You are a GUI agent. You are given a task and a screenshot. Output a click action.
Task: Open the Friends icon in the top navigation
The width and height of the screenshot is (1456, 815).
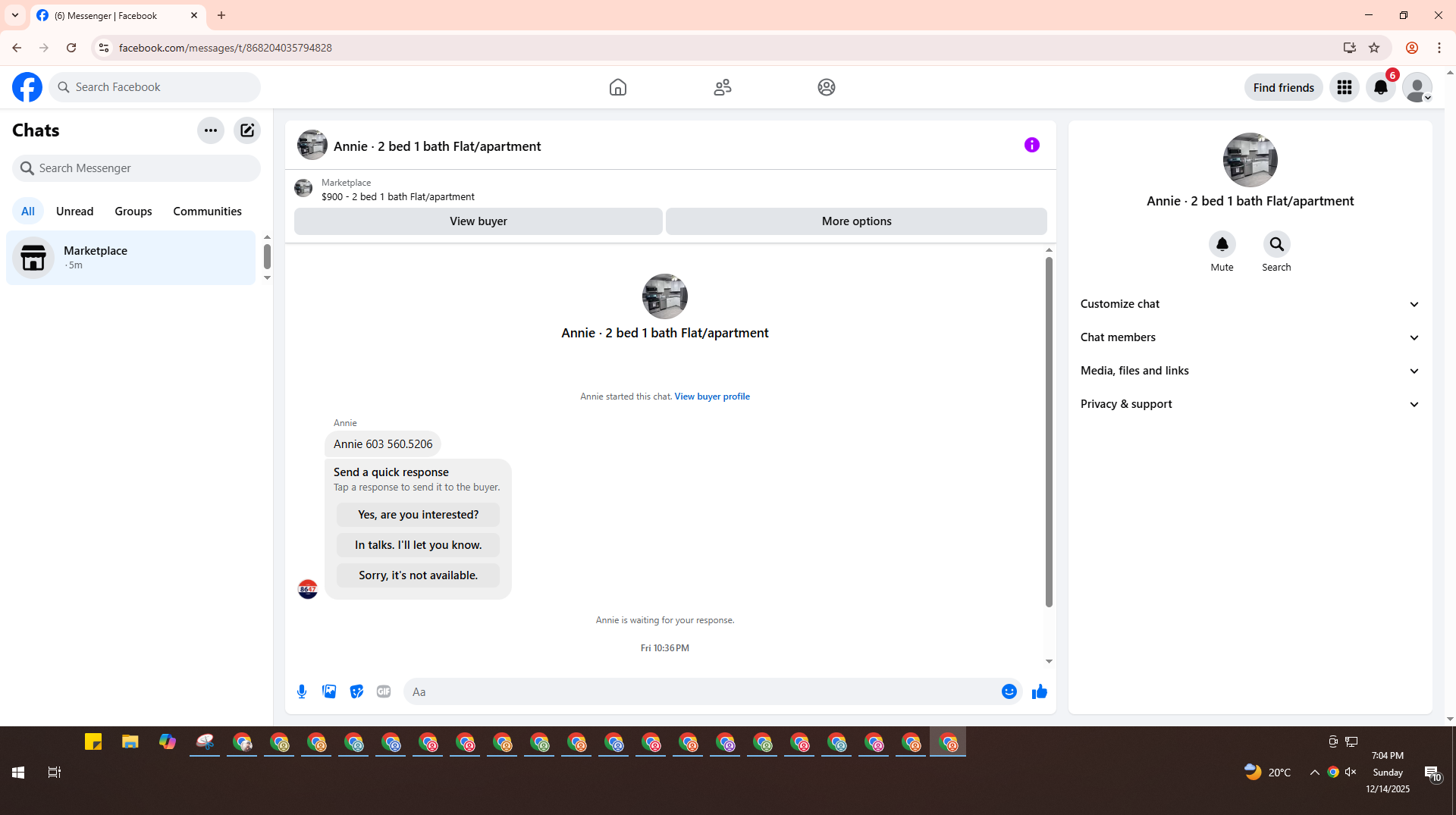pos(723,87)
